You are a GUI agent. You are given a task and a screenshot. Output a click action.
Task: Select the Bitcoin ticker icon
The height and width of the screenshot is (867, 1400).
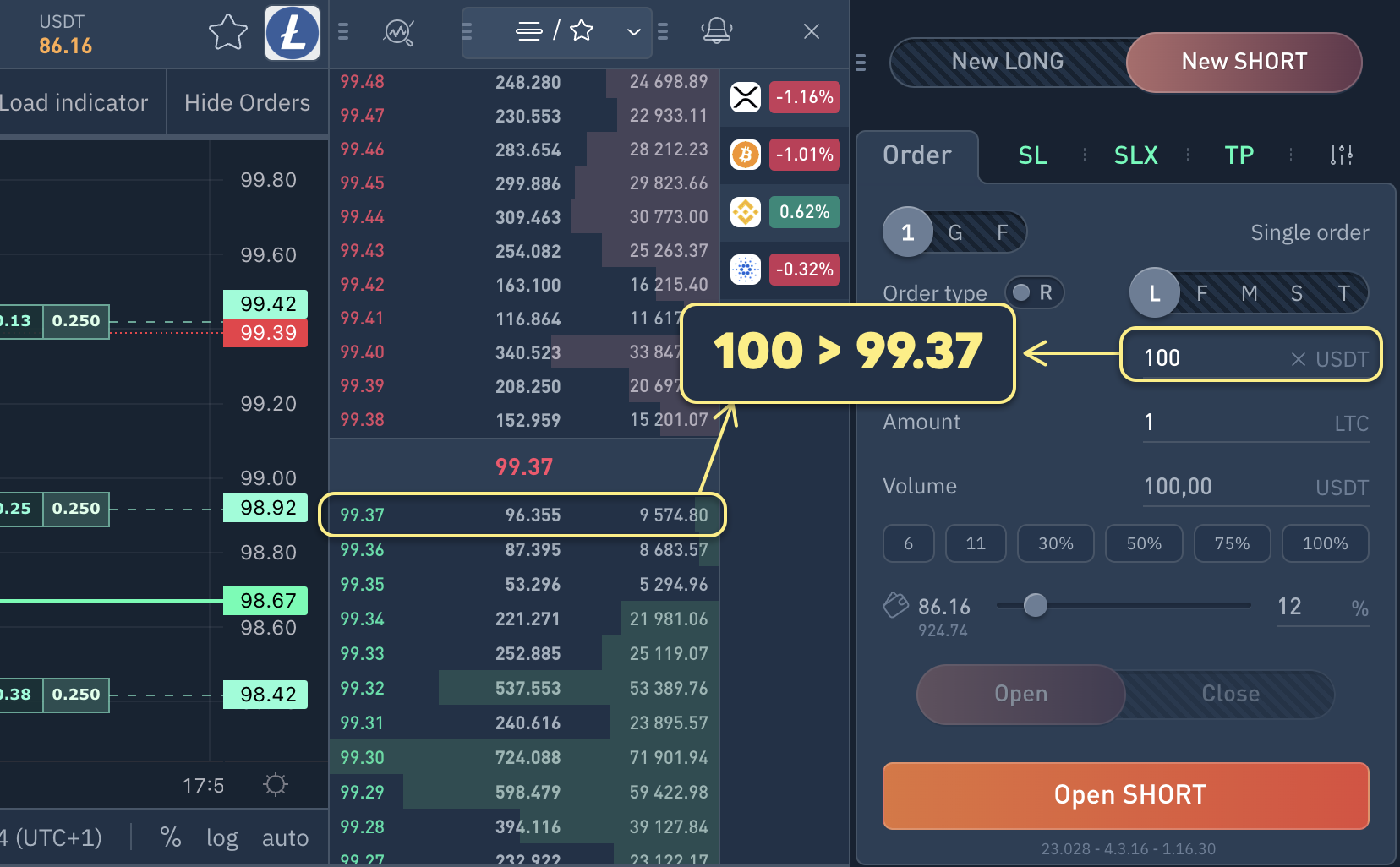coord(745,155)
